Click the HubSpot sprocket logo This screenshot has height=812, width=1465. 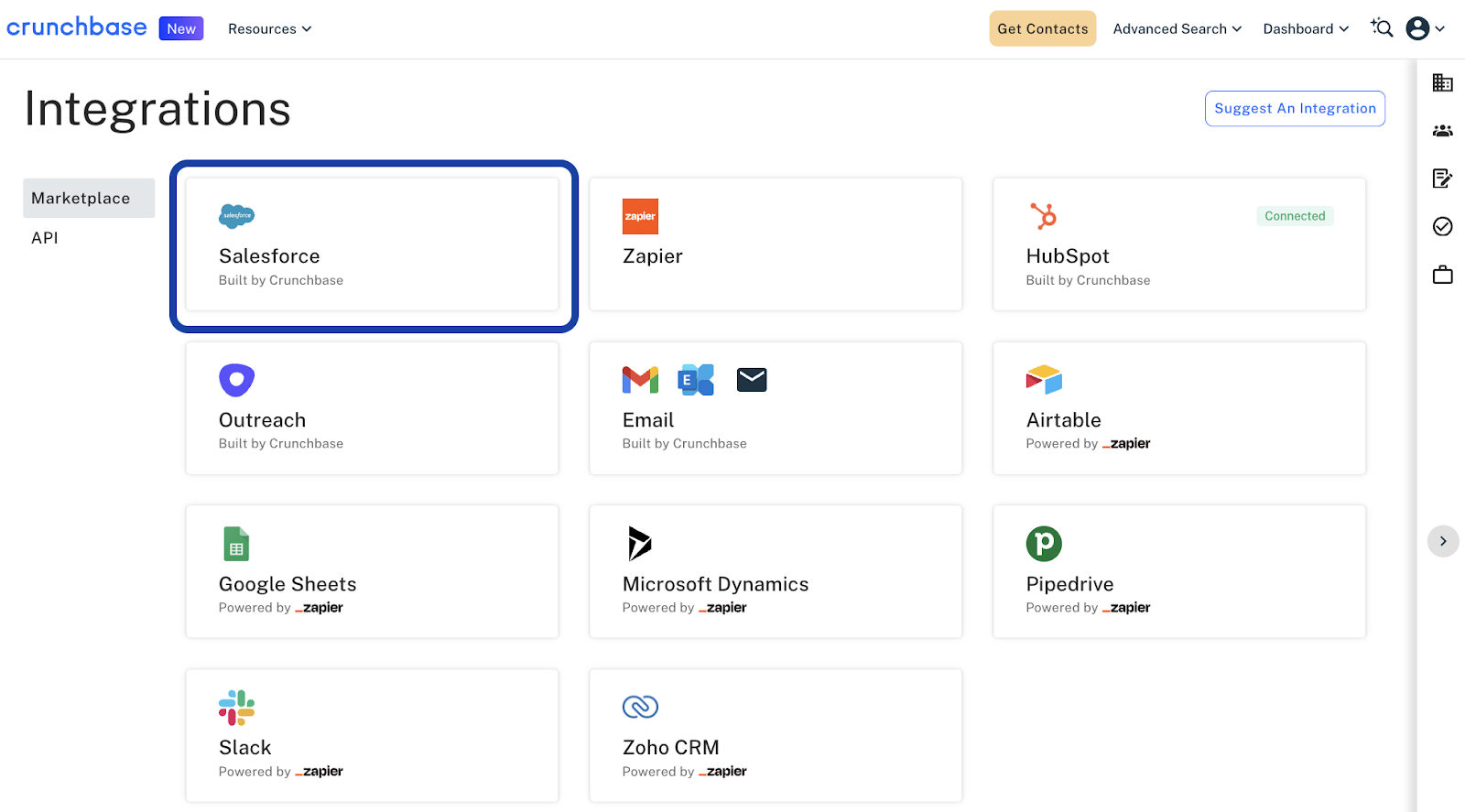[x=1044, y=216]
